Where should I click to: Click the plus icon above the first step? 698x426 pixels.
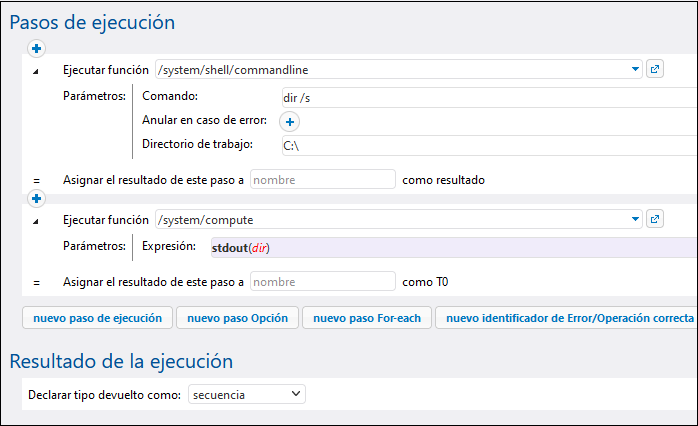click(x=37, y=48)
